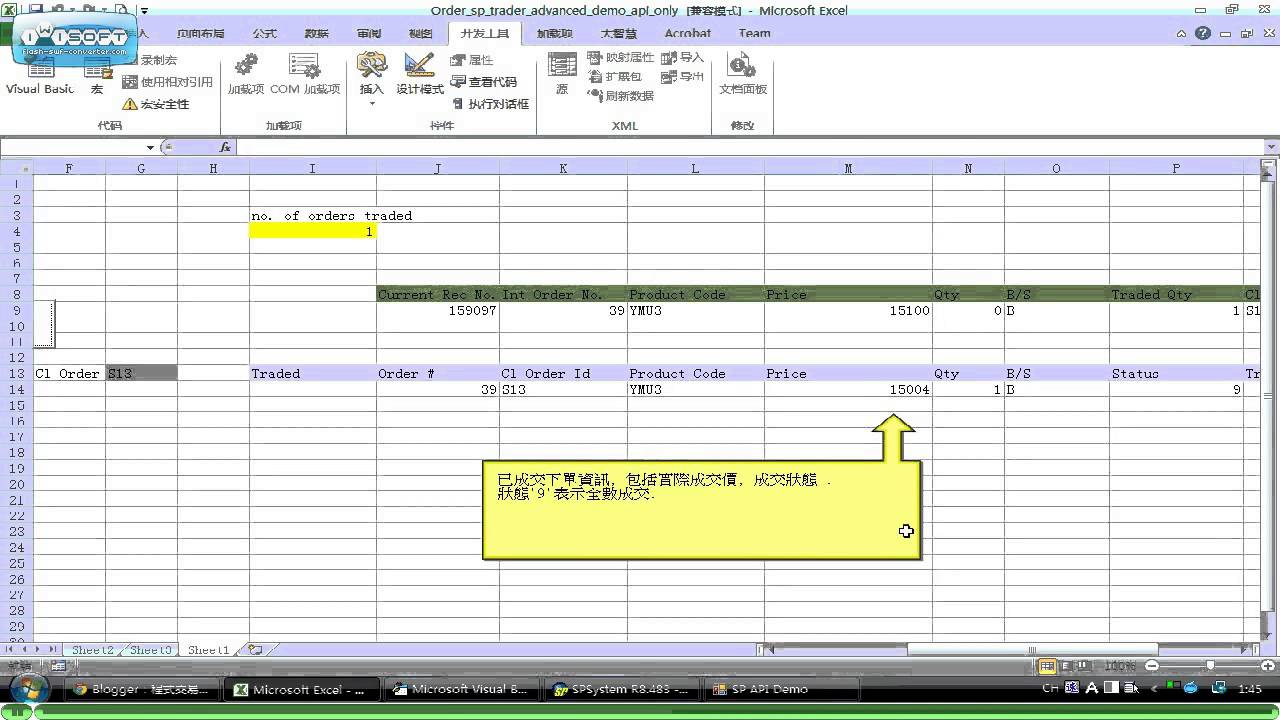The image size is (1280, 720).
Task: Select the Sheet2 worksheet tab
Action: tap(92, 650)
